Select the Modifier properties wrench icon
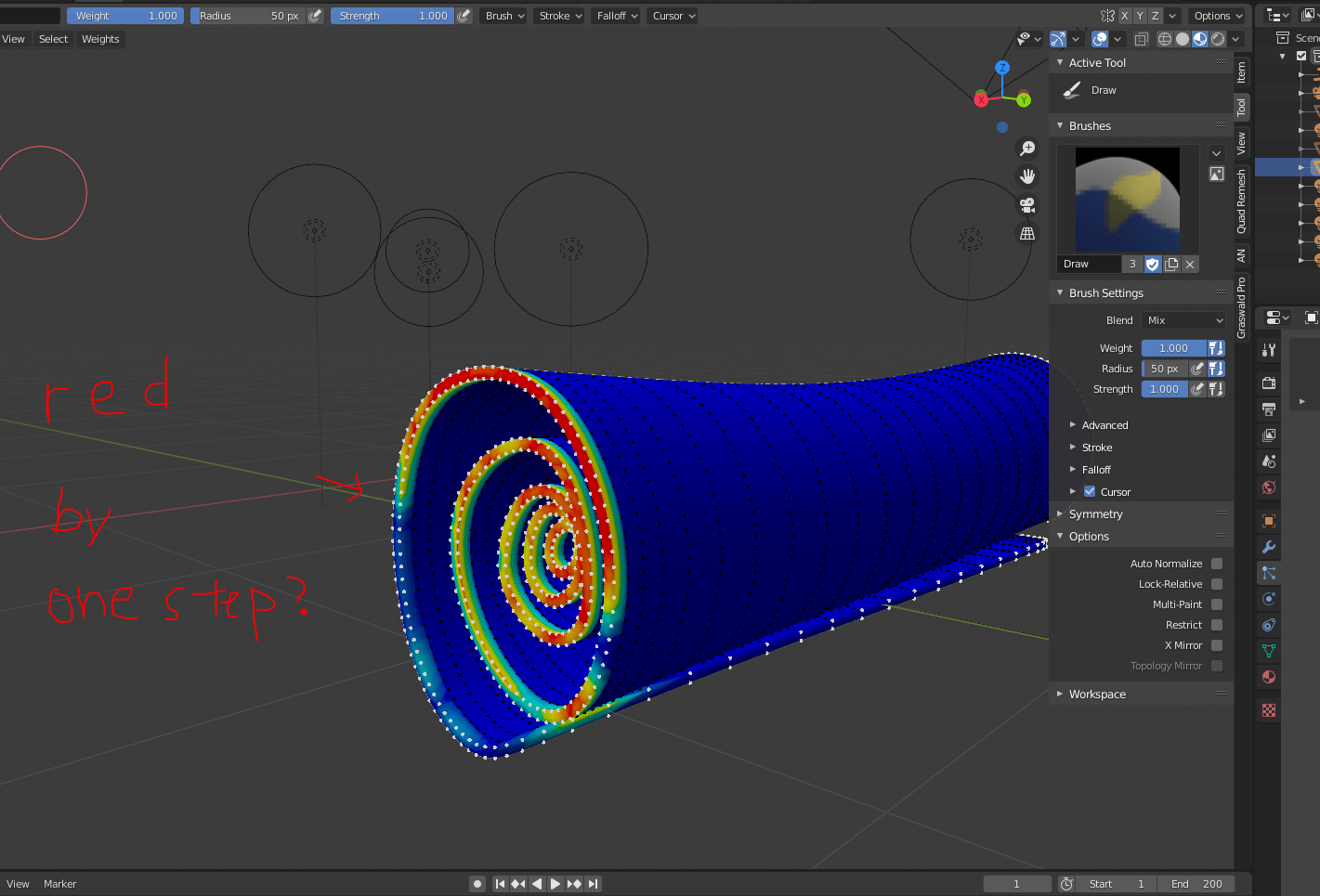This screenshot has height=896, width=1320. 1269,547
